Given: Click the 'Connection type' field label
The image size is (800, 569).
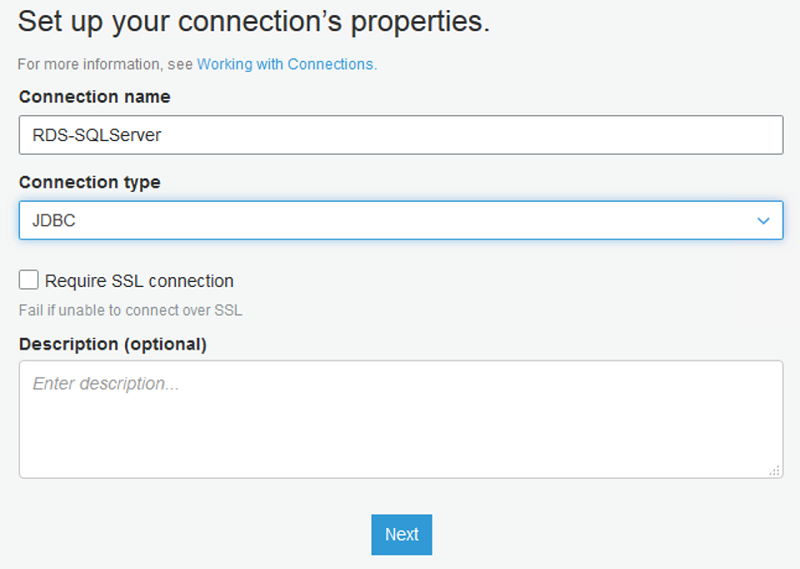Looking at the screenshot, I should pyautogui.click(x=89, y=182).
